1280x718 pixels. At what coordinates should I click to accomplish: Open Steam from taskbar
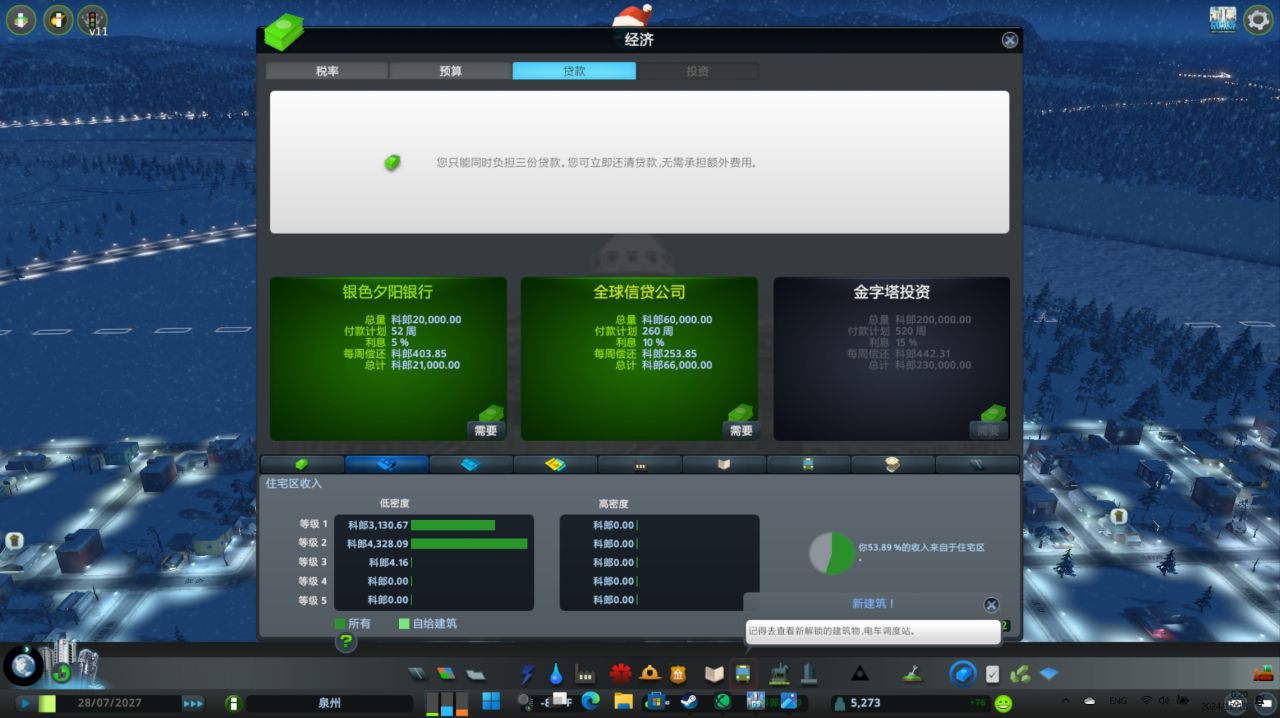689,702
